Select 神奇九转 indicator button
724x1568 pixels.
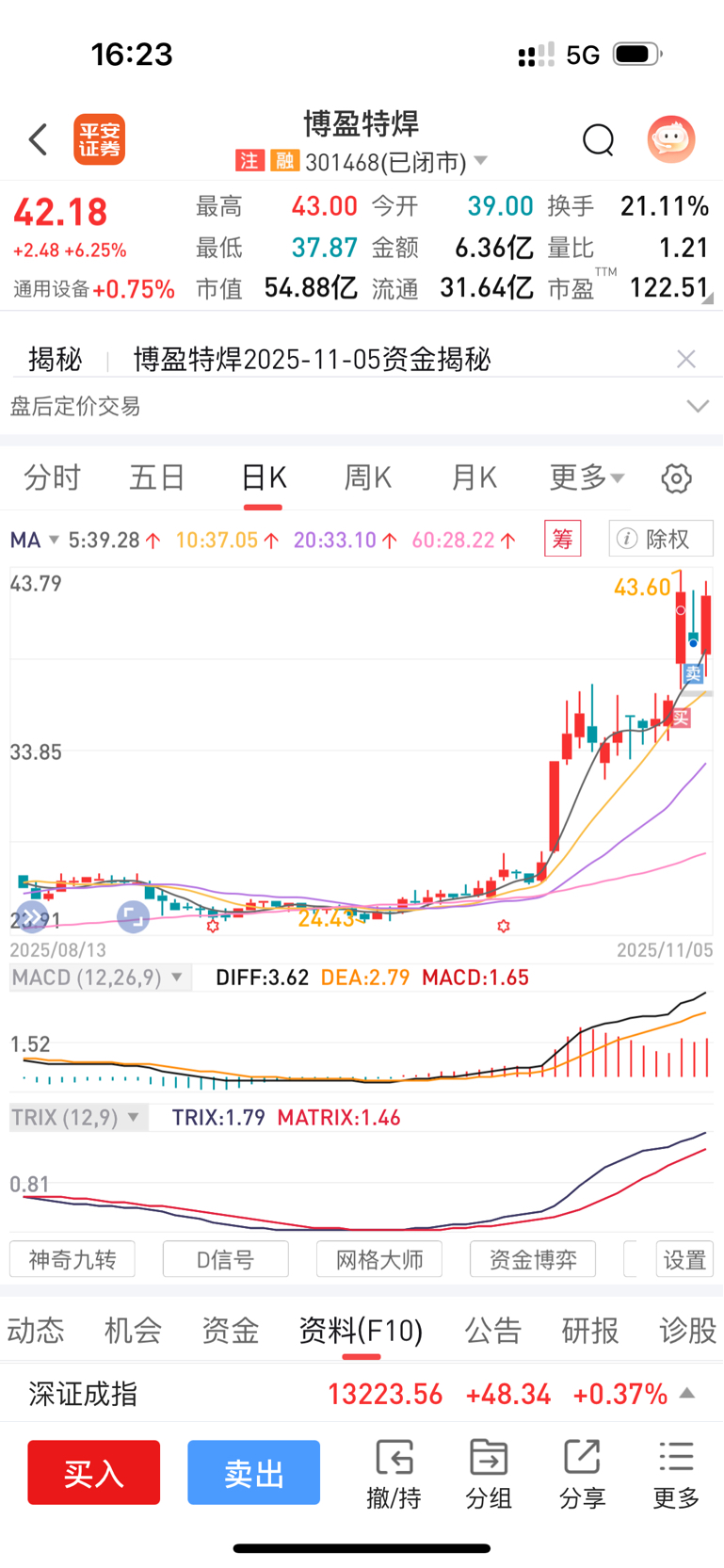[x=72, y=1259]
